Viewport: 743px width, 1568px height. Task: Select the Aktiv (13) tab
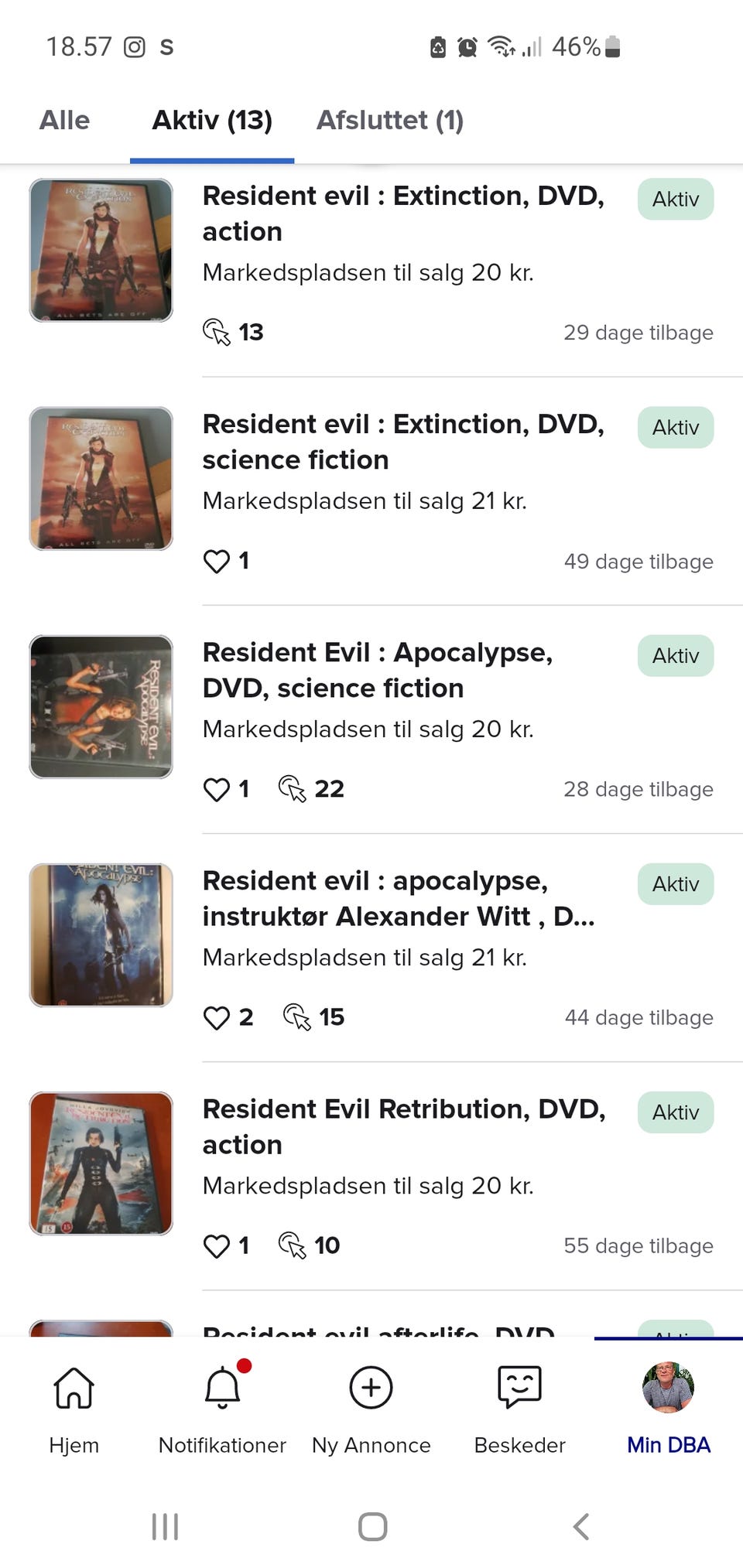(x=212, y=121)
